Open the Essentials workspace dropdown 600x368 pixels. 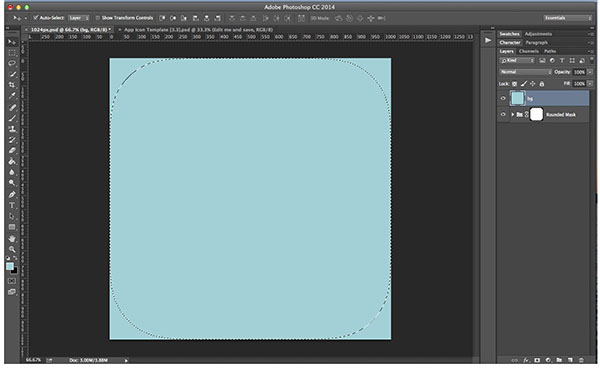pyautogui.click(x=567, y=18)
